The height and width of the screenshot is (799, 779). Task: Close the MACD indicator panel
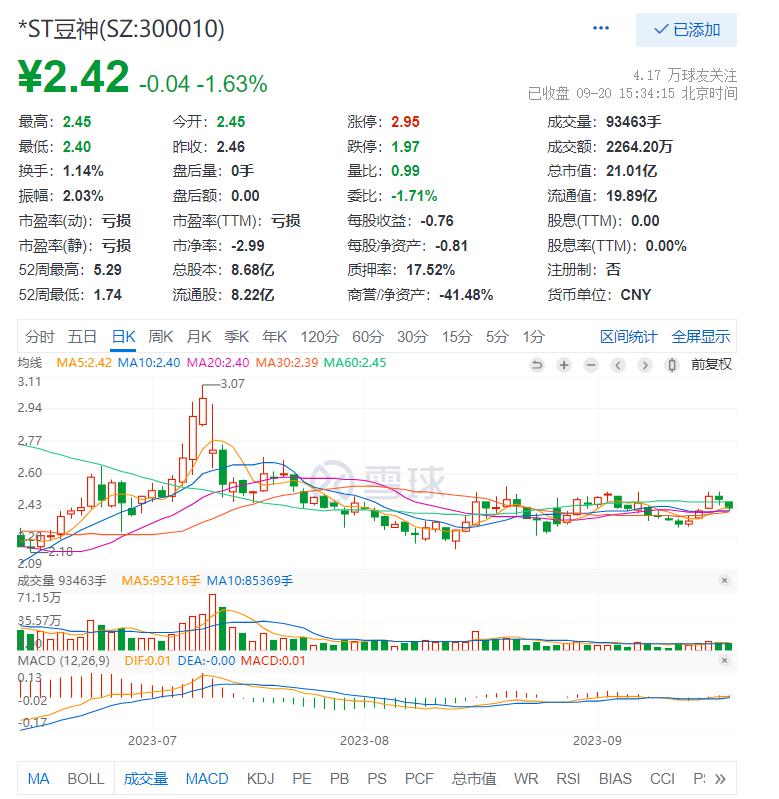(x=724, y=660)
